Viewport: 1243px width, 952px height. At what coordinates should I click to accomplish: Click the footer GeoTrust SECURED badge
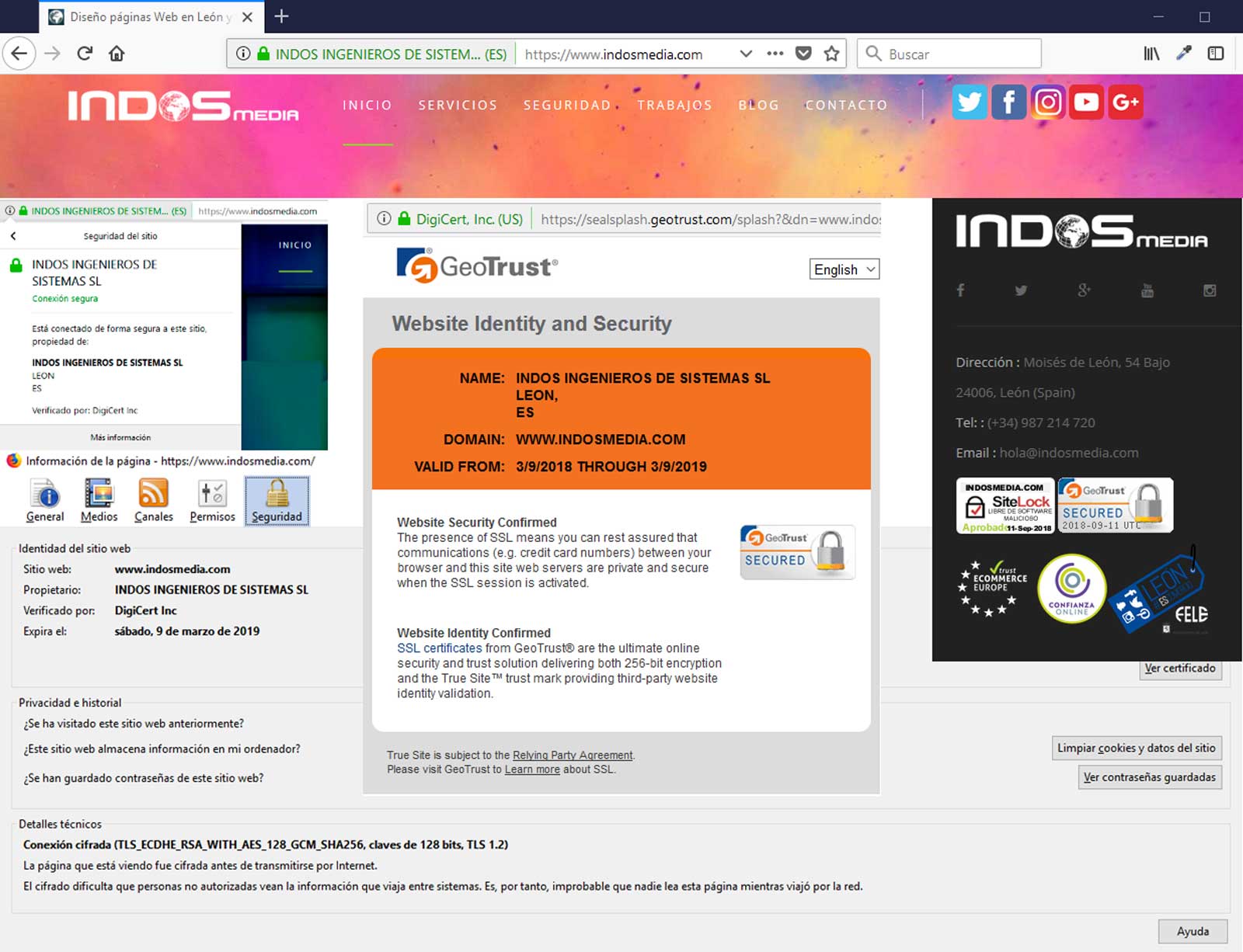point(1116,506)
